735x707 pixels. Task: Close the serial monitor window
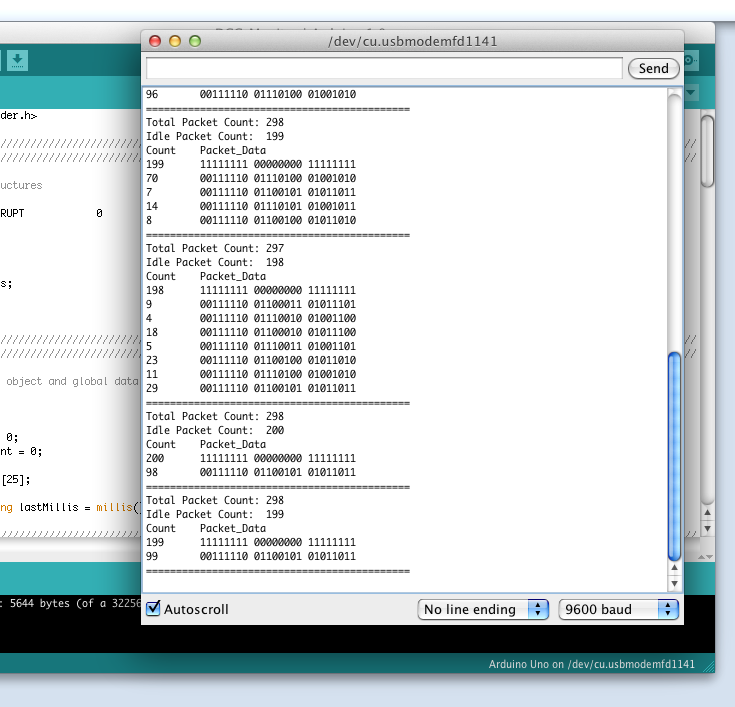155,41
